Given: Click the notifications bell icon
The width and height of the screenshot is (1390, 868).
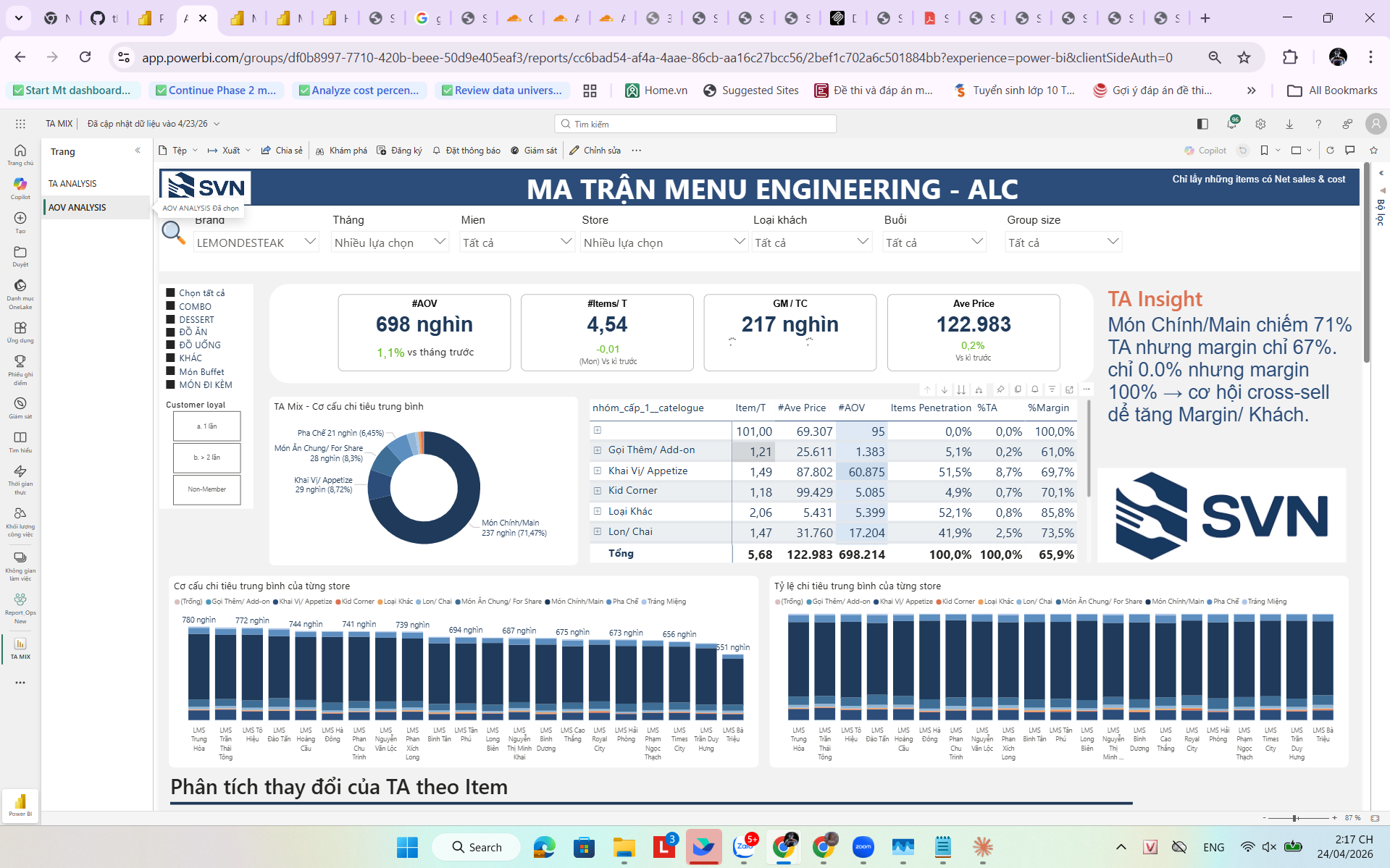Looking at the screenshot, I should tap(1231, 124).
